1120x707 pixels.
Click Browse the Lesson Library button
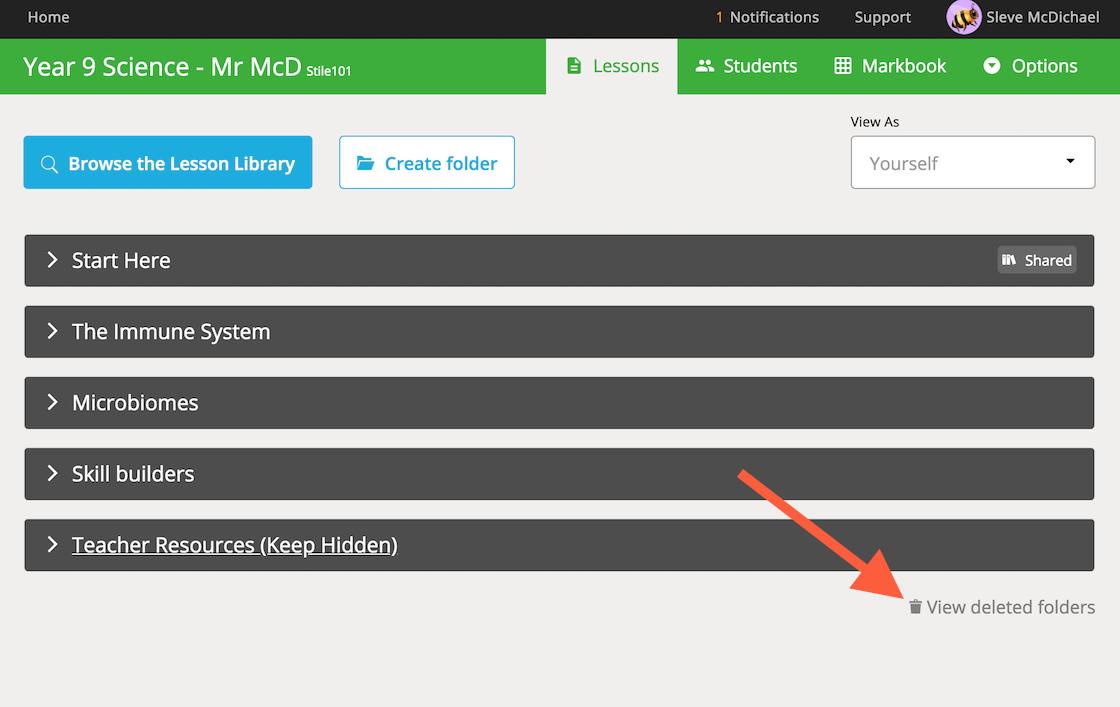coord(168,162)
